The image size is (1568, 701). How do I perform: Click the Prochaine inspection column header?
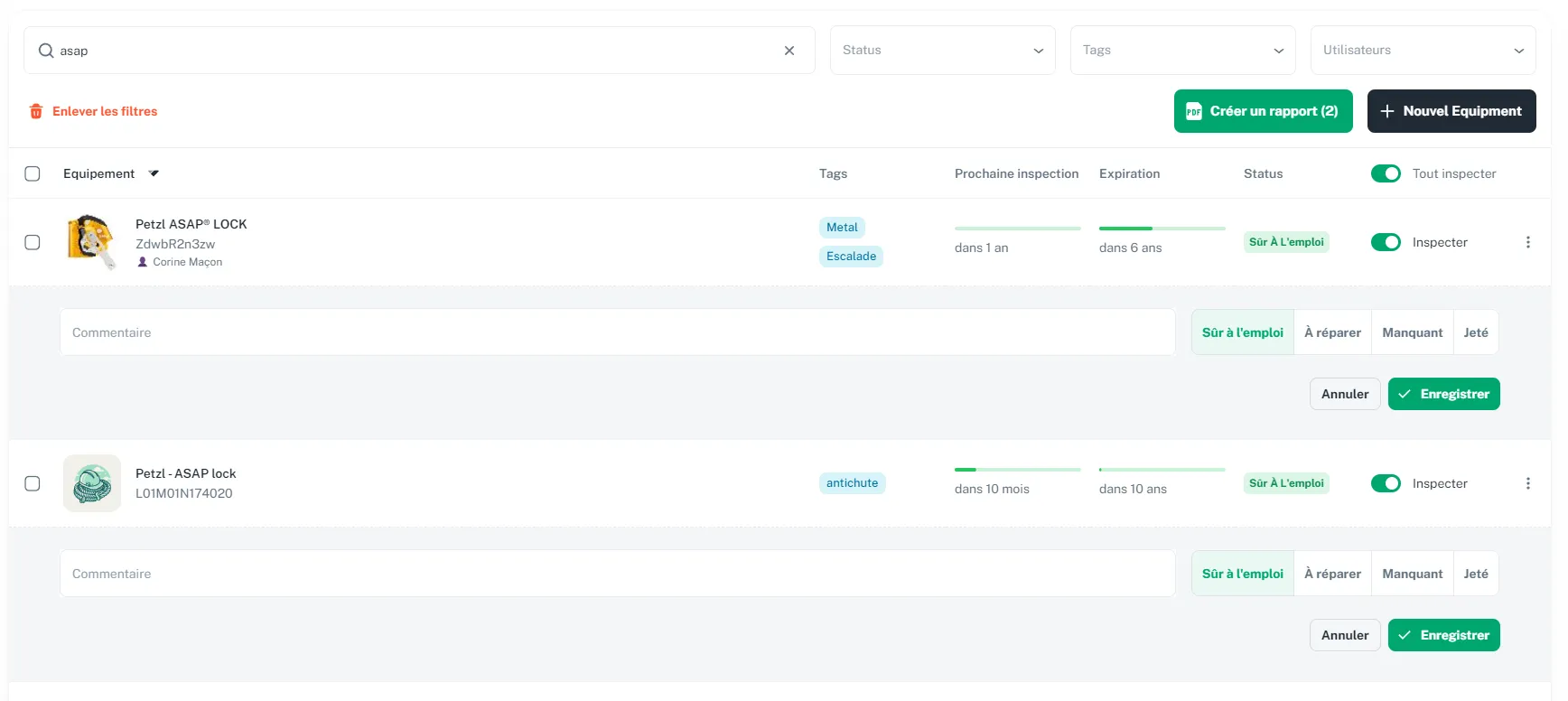pos(1016,173)
